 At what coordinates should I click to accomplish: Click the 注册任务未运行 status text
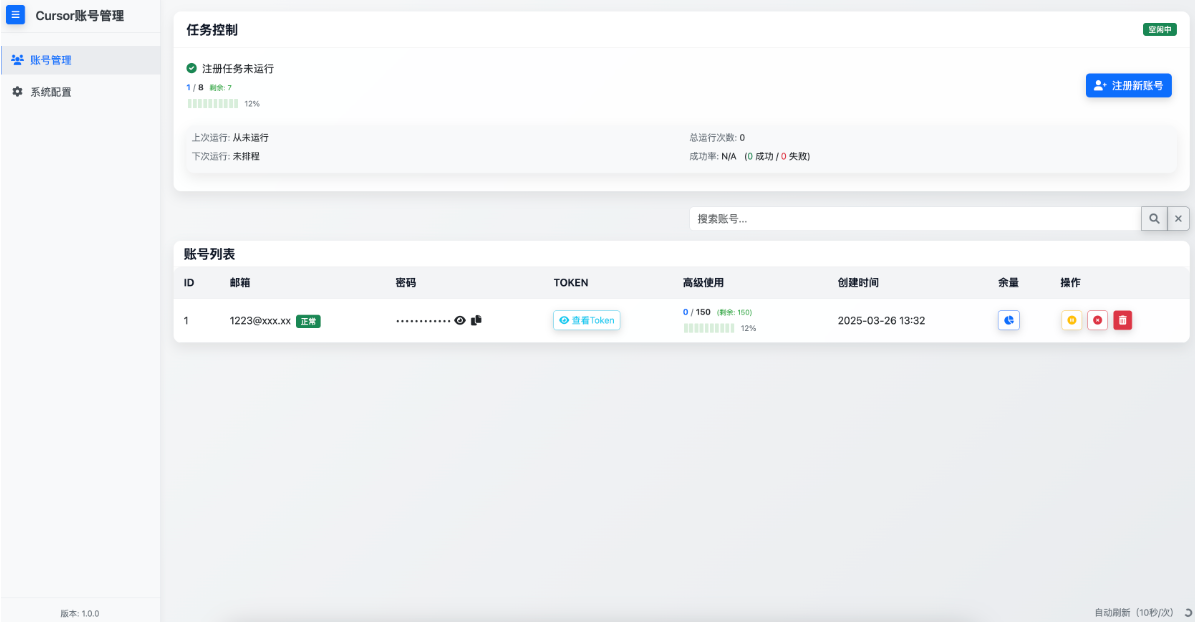point(238,69)
